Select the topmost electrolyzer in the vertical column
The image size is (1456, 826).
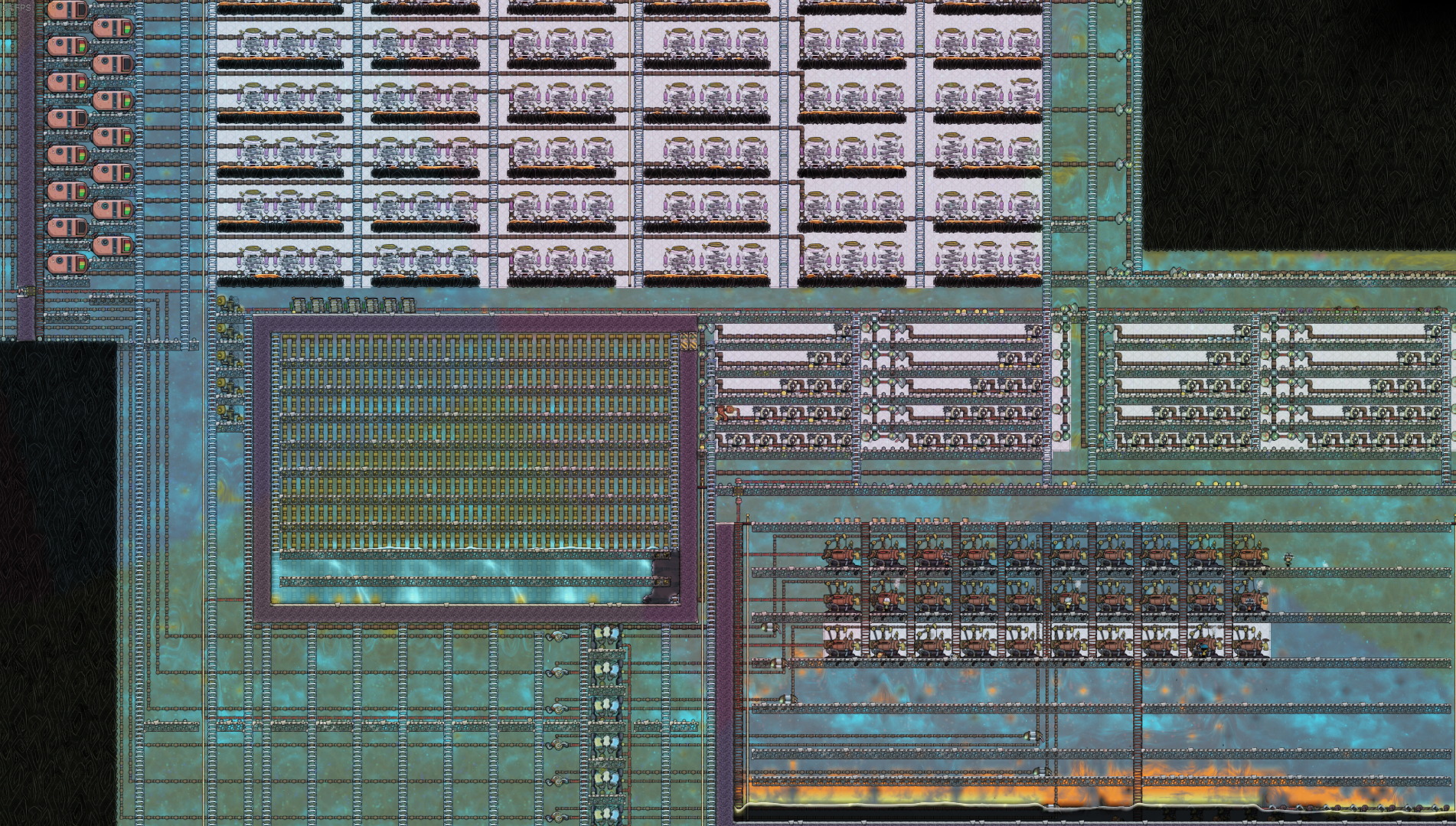606,635
